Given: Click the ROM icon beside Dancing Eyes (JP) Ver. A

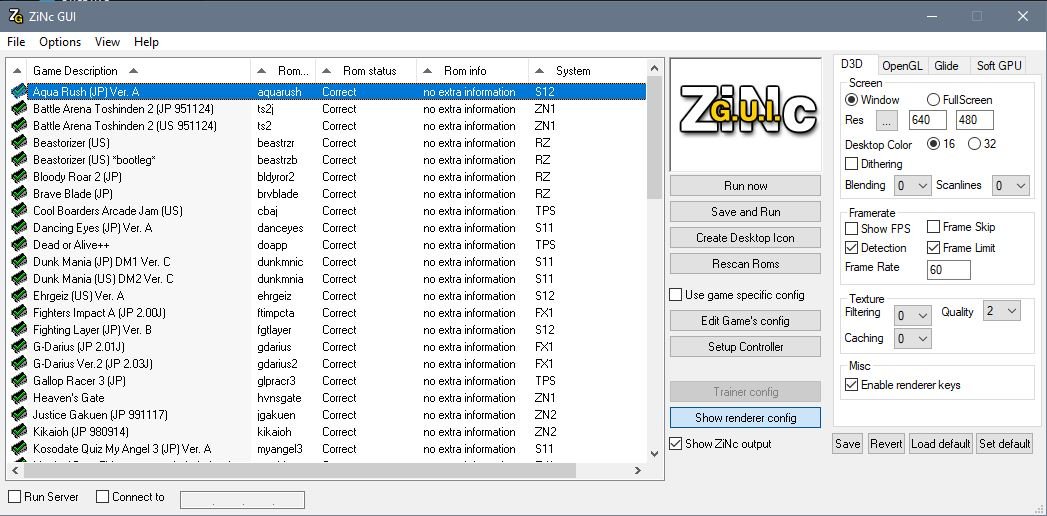Looking at the screenshot, I should coord(19,228).
